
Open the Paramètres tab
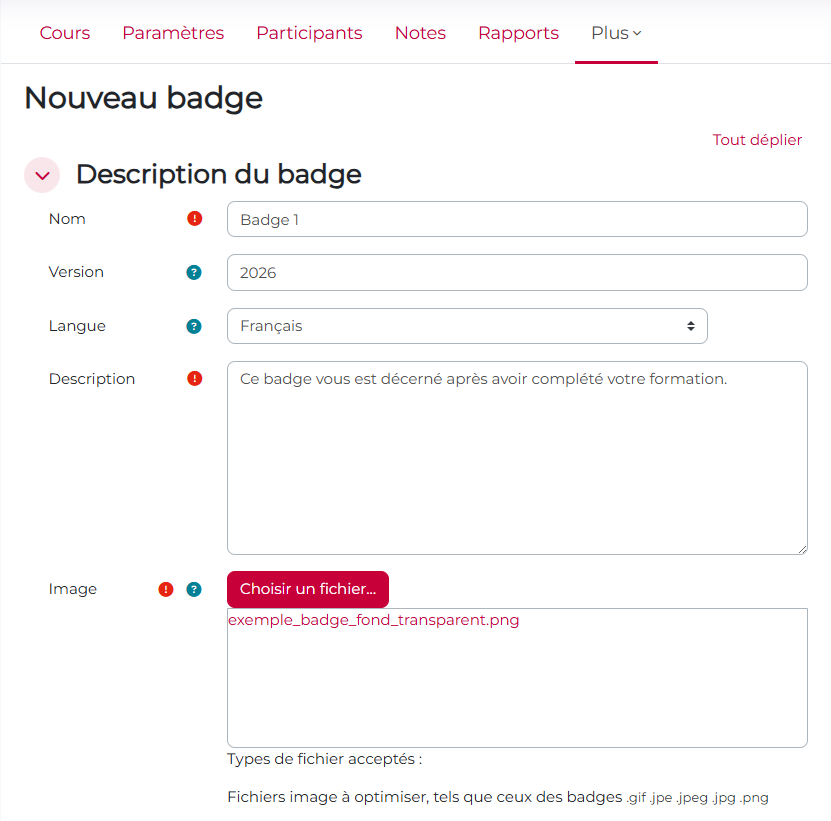173,33
